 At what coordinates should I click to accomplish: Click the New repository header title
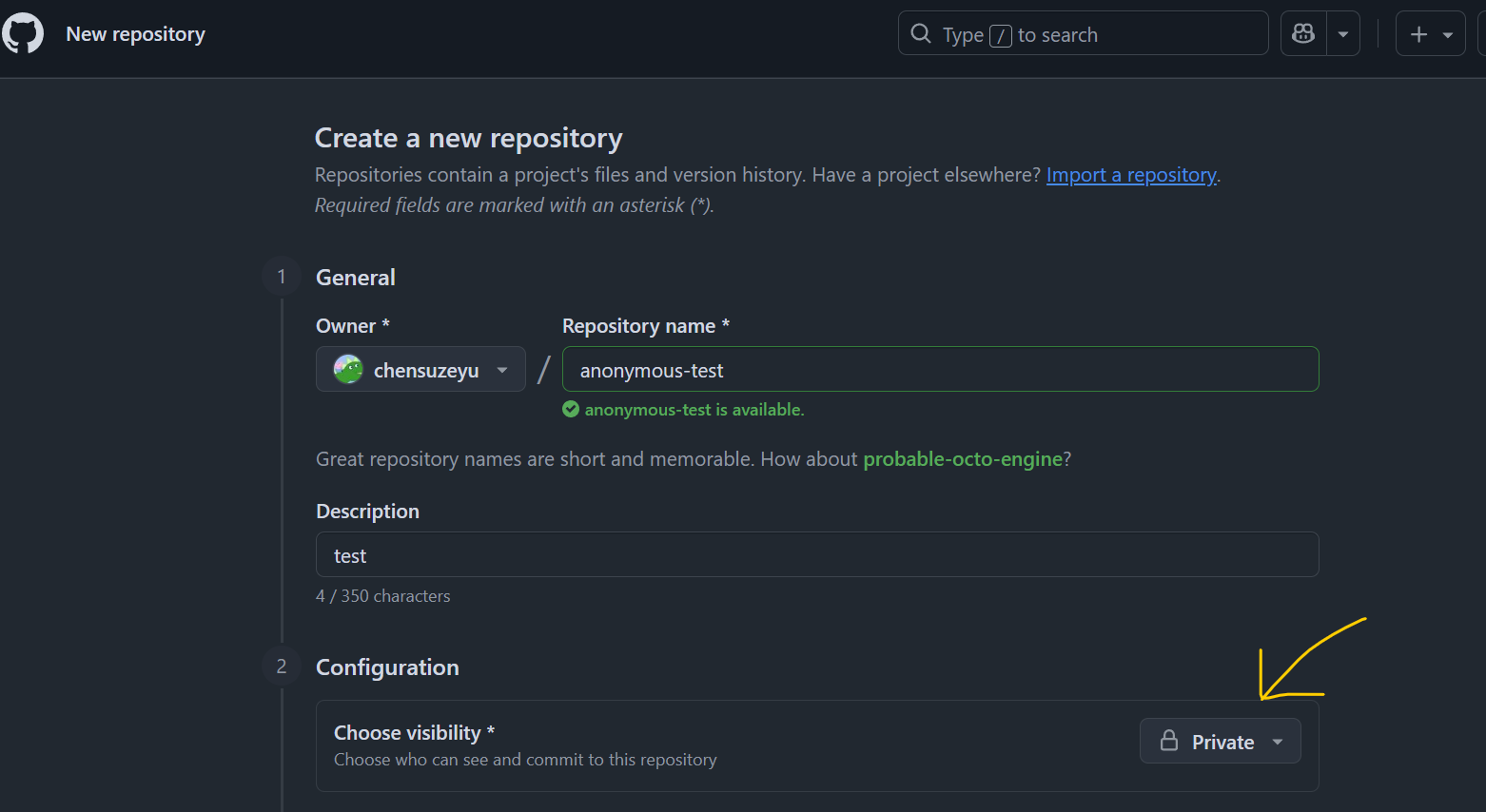click(x=135, y=33)
